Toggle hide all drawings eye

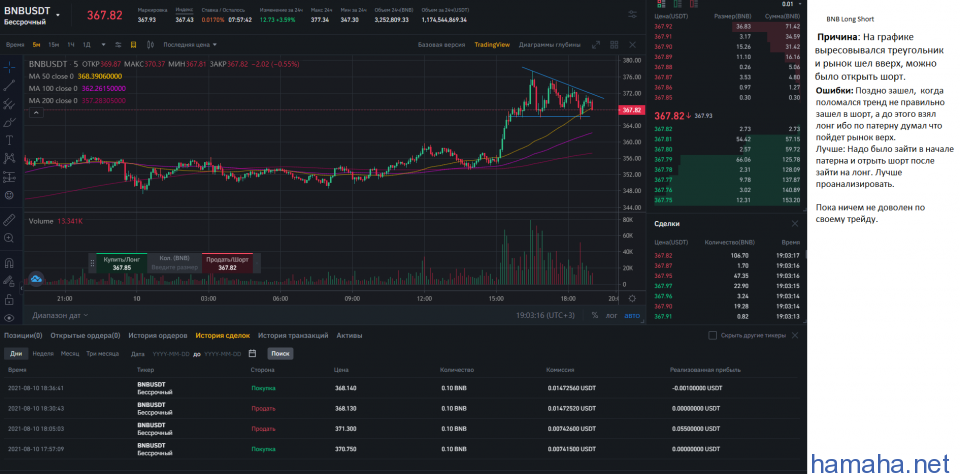coord(9,318)
